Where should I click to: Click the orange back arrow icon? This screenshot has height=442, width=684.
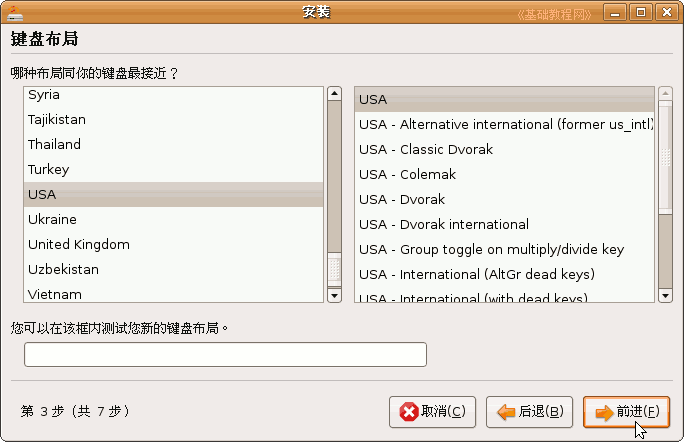coord(506,411)
